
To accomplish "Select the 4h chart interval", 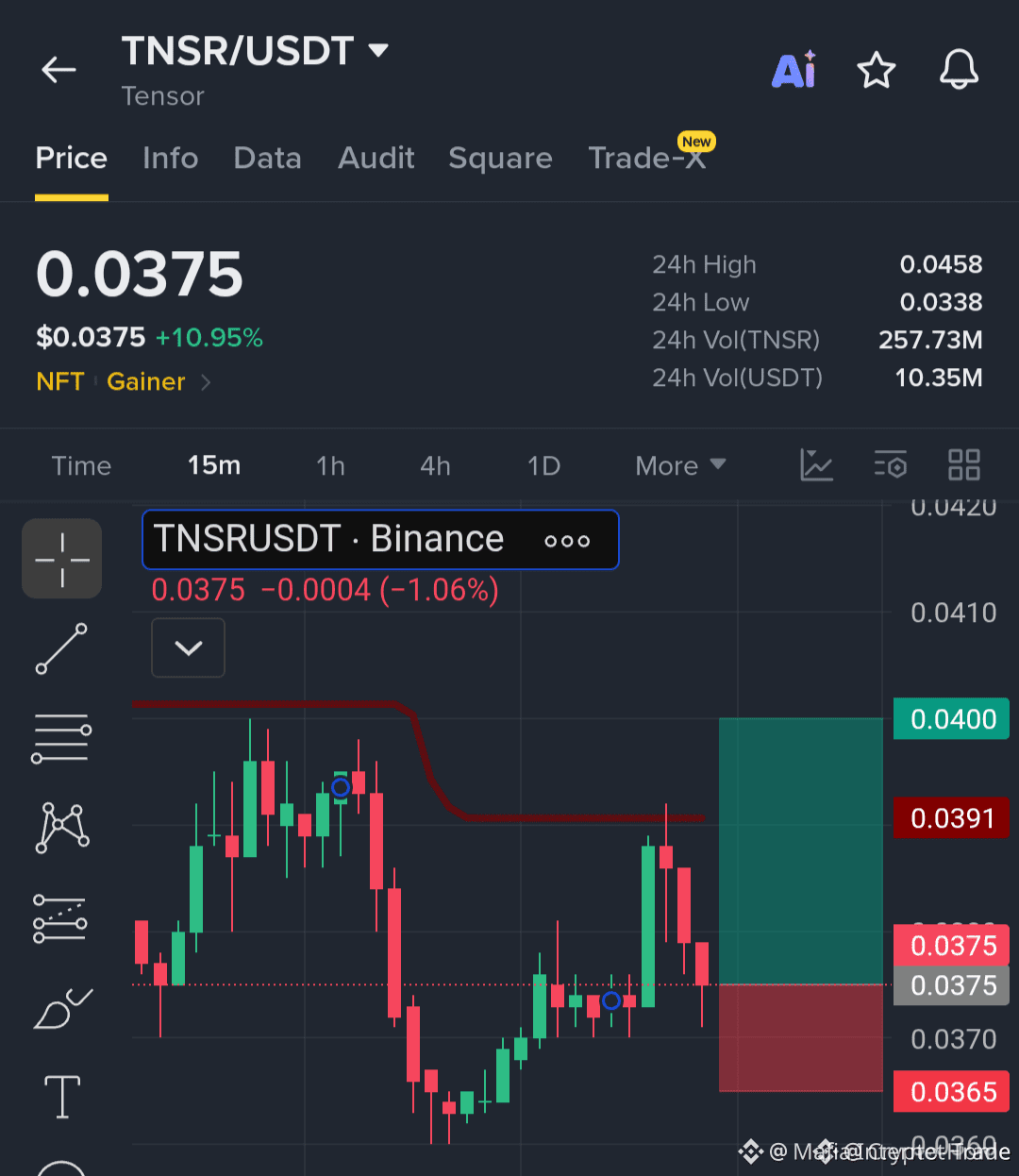I will click(435, 465).
